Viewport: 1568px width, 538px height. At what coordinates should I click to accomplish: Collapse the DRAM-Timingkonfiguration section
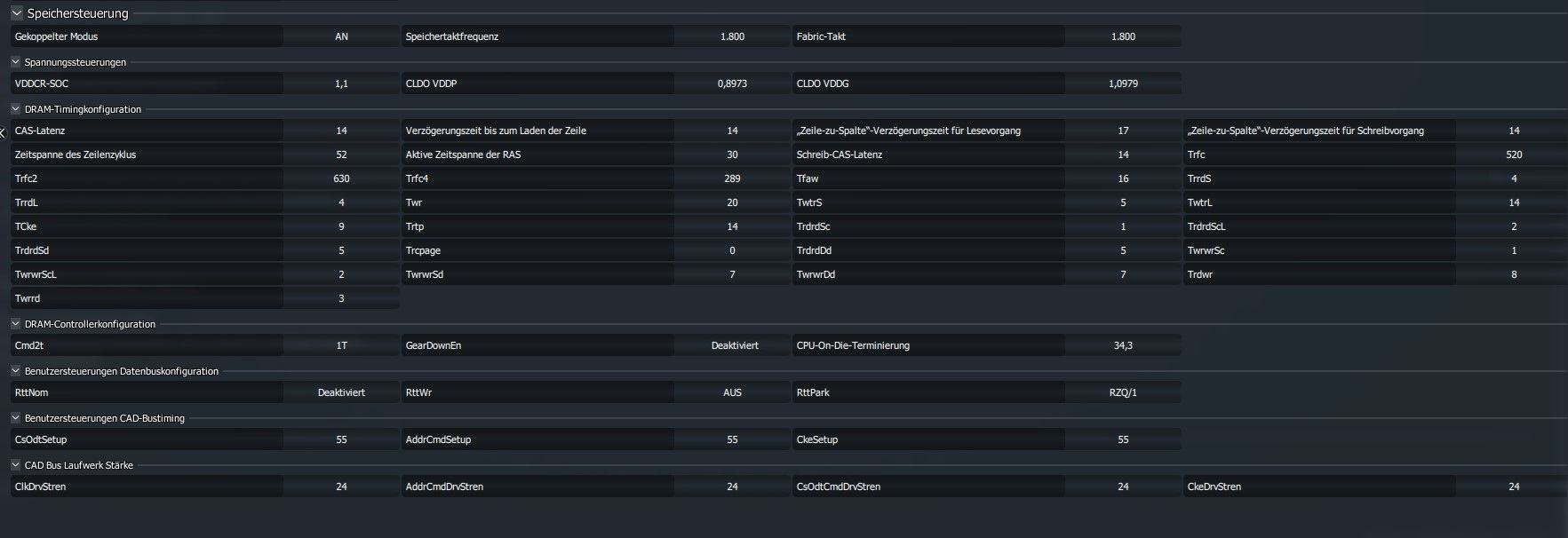click(15, 109)
